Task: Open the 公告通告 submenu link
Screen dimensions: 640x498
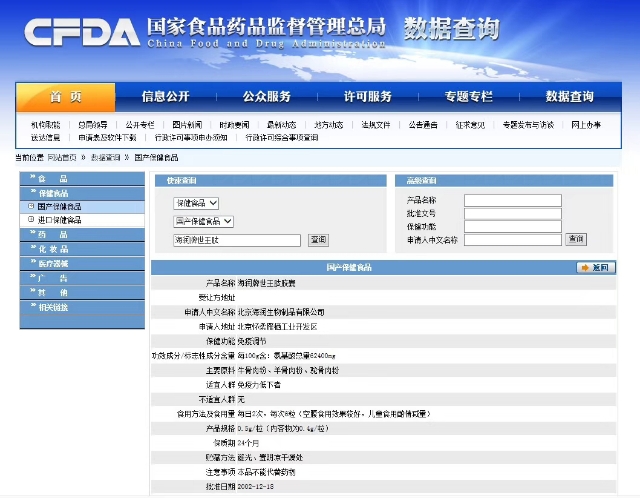Action: [x=423, y=125]
